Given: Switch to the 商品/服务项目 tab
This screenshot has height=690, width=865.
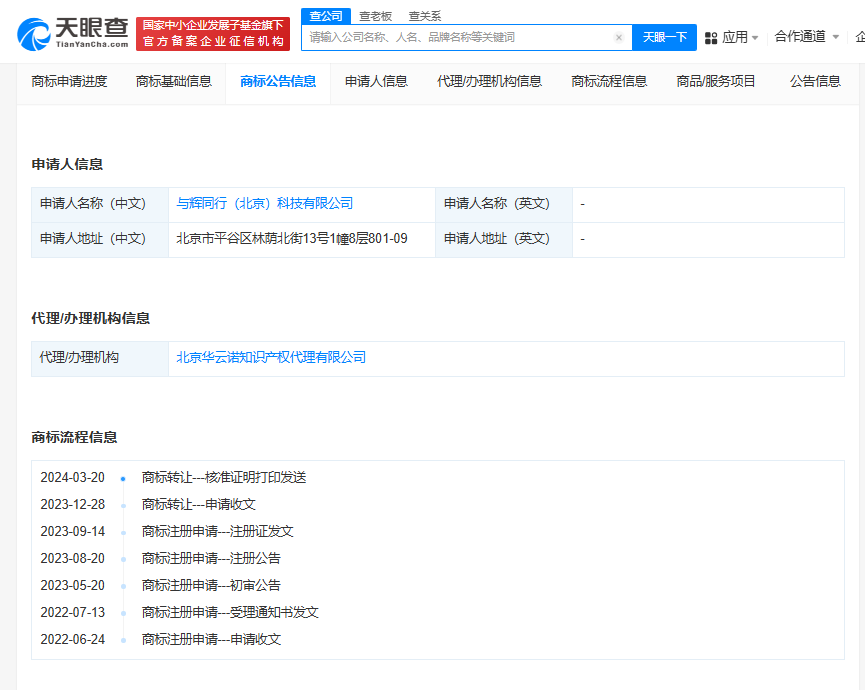Looking at the screenshot, I should click(719, 81).
